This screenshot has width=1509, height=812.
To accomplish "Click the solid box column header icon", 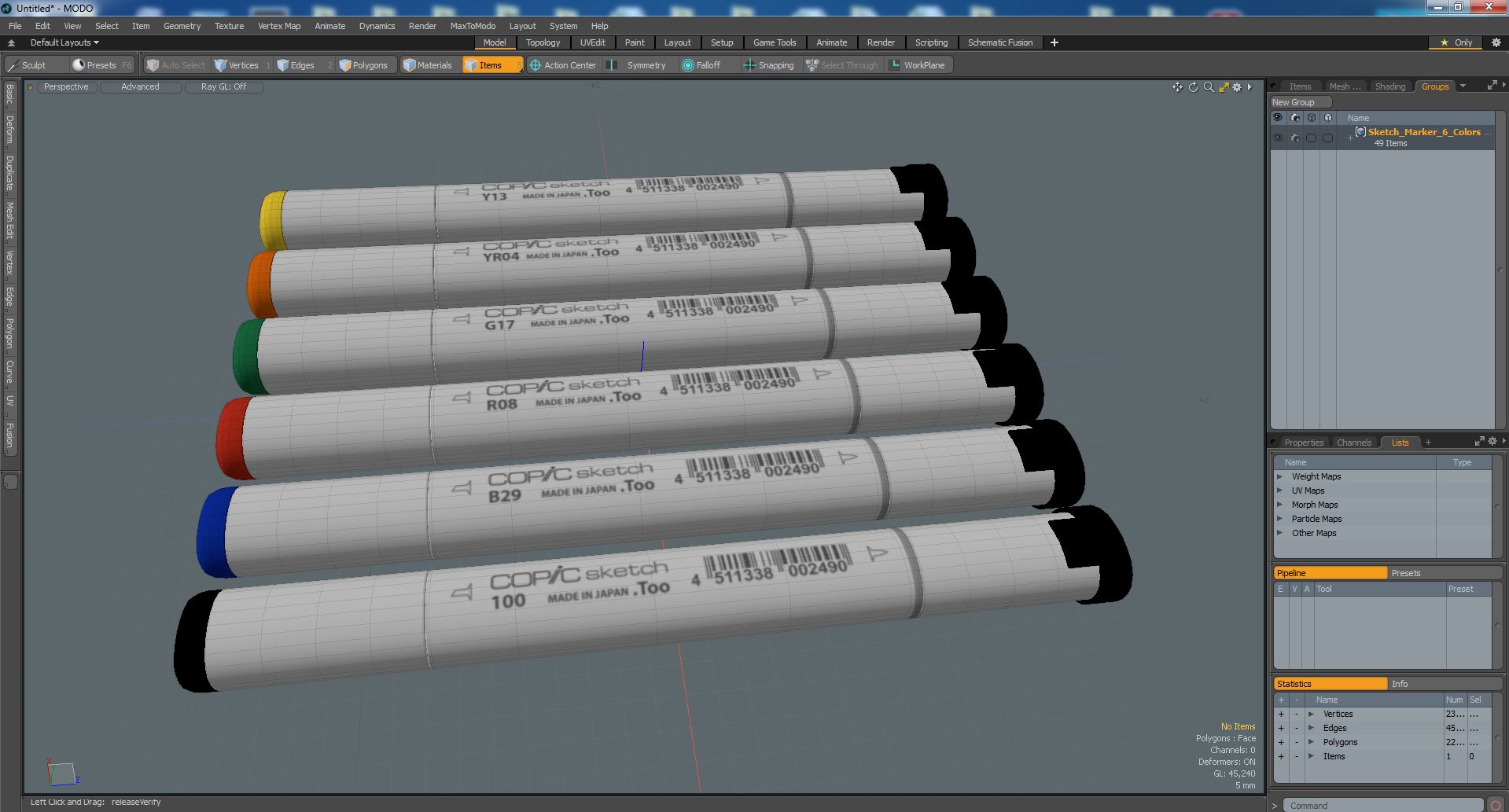I will pos(1328,118).
